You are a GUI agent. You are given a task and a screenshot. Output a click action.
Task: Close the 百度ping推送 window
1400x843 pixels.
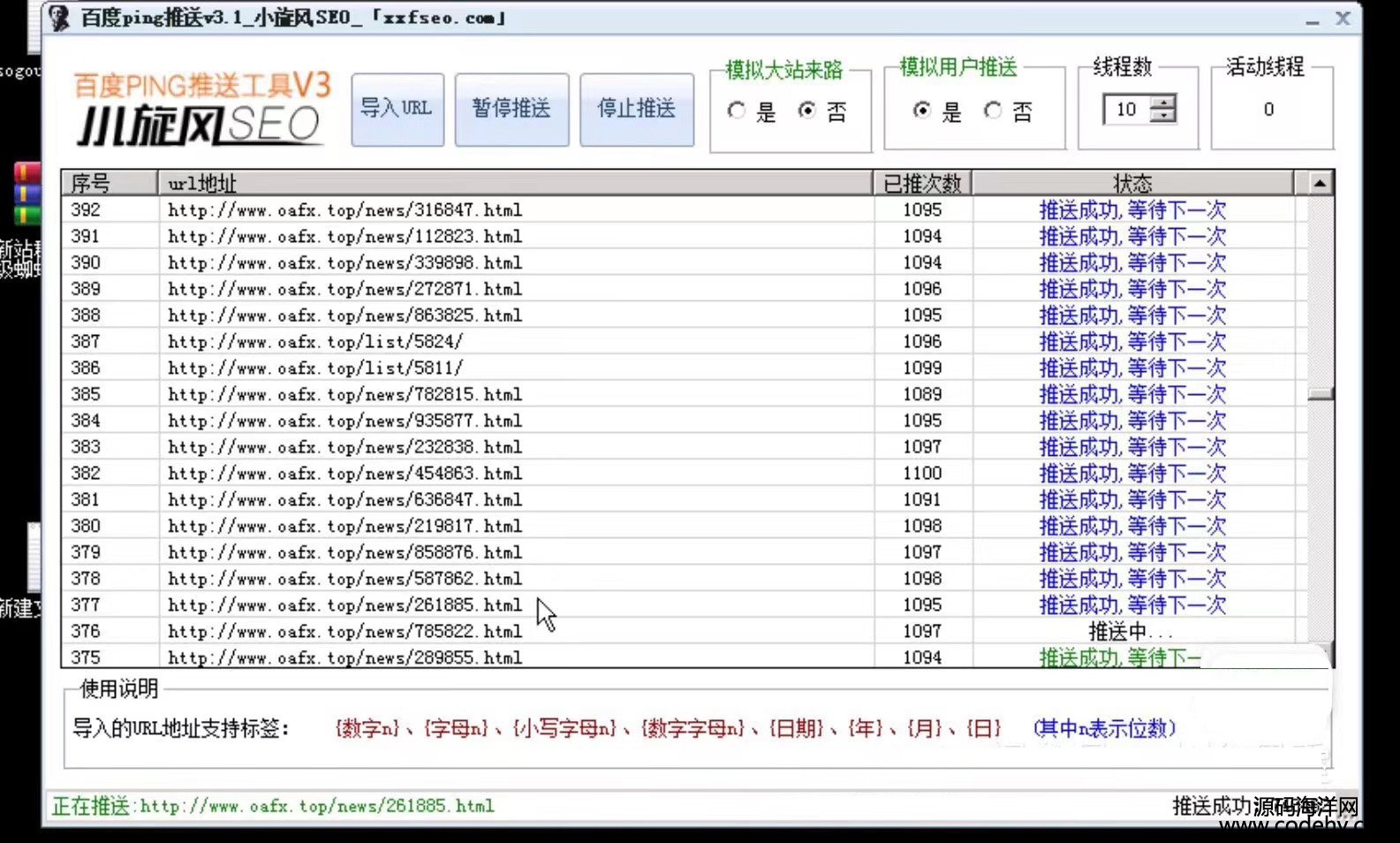pos(1343,18)
